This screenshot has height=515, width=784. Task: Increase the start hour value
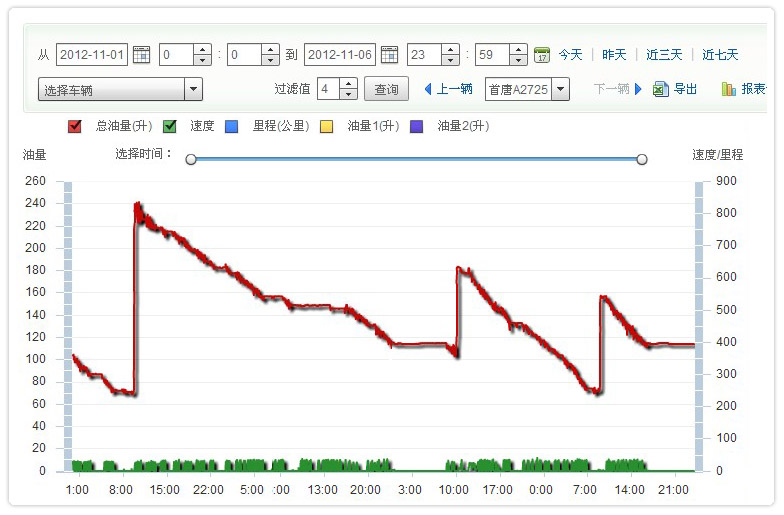click(x=202, y=50)
